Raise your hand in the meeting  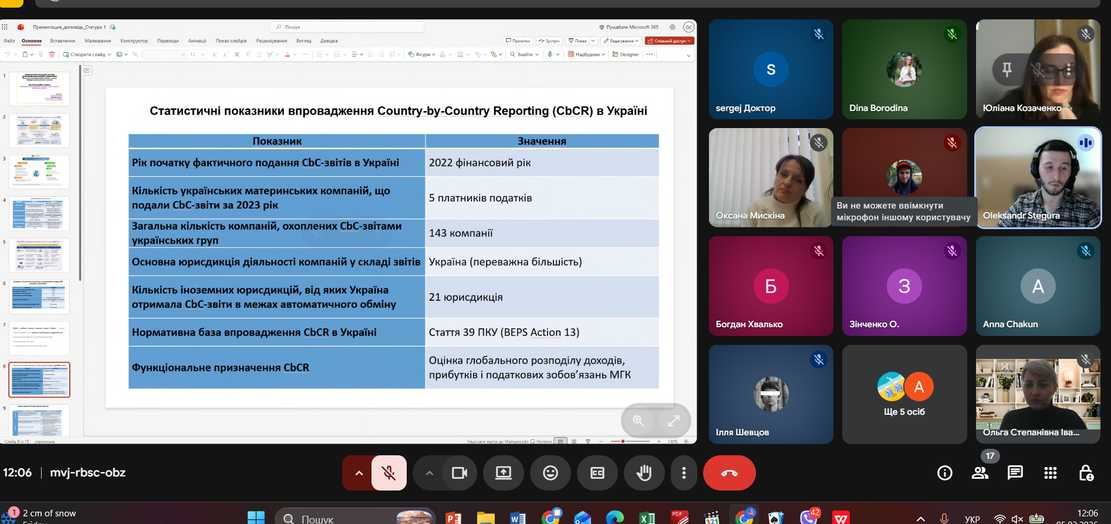coord(644,473)
